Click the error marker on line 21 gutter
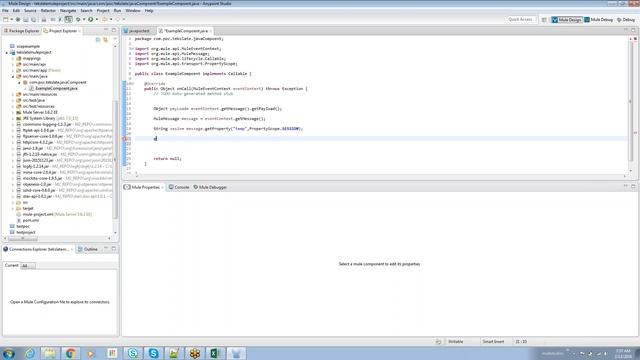The width and height of the screenshot is (640, 360). pos(124,139)
